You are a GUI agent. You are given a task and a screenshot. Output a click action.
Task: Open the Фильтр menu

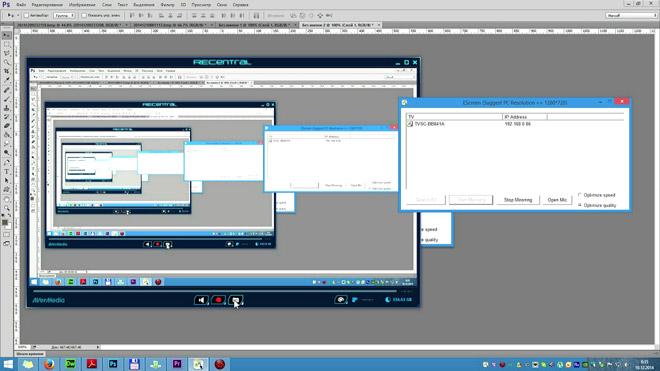click(167, 5)
